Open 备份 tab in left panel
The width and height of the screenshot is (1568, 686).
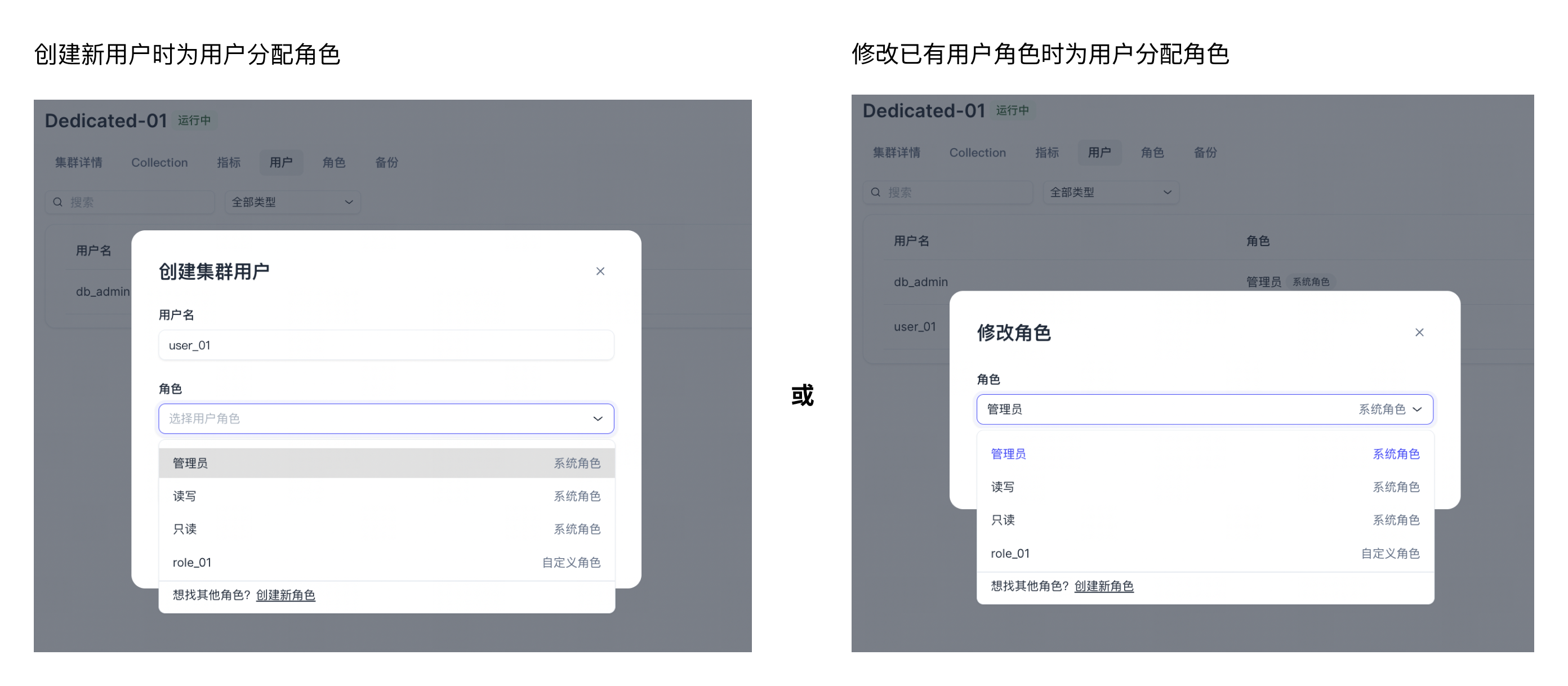(x=386, y=163)
